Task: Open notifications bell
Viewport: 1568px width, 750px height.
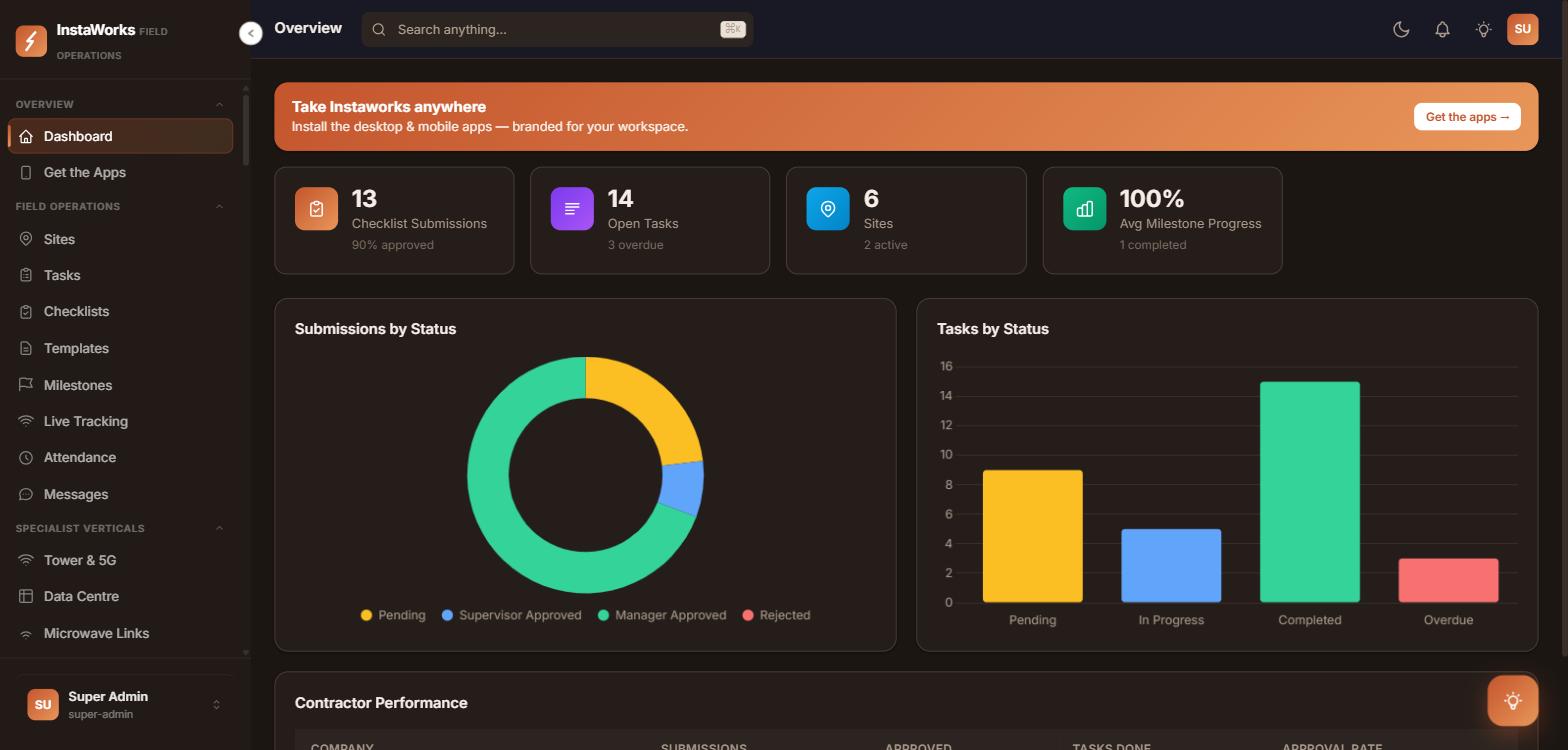Action: (x=1442, y=29)
